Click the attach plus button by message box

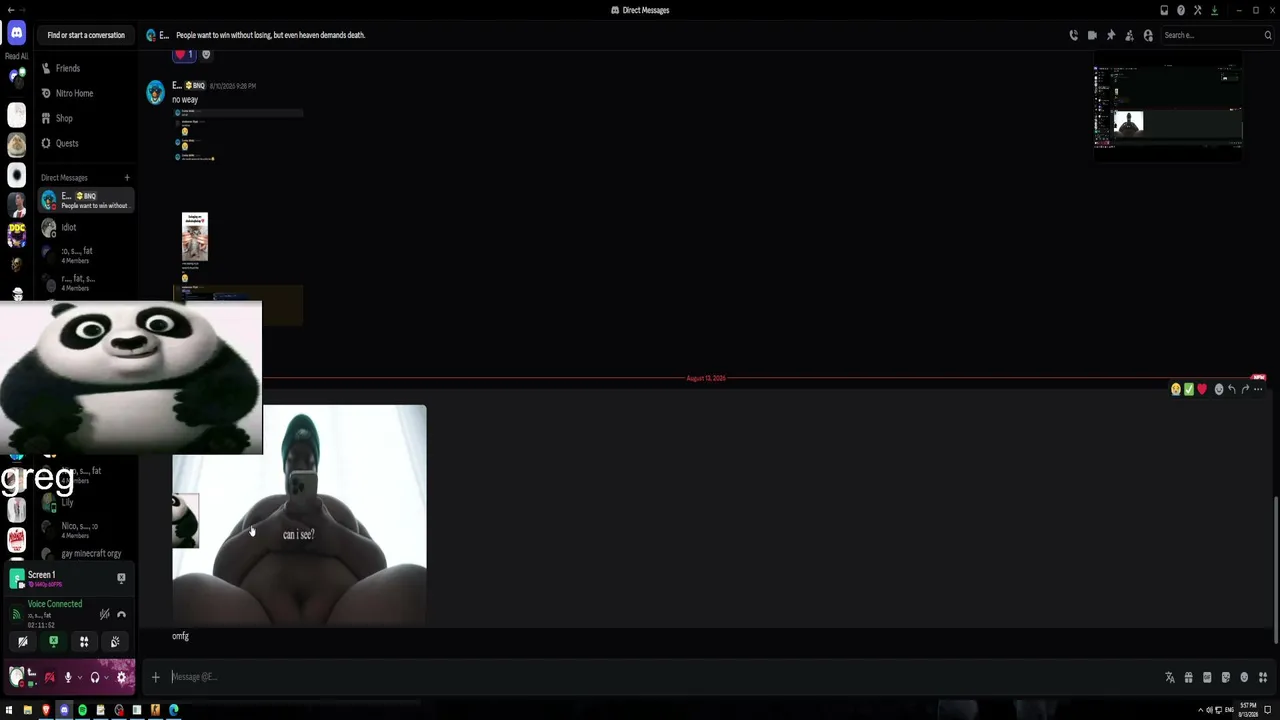pos(156,677)
